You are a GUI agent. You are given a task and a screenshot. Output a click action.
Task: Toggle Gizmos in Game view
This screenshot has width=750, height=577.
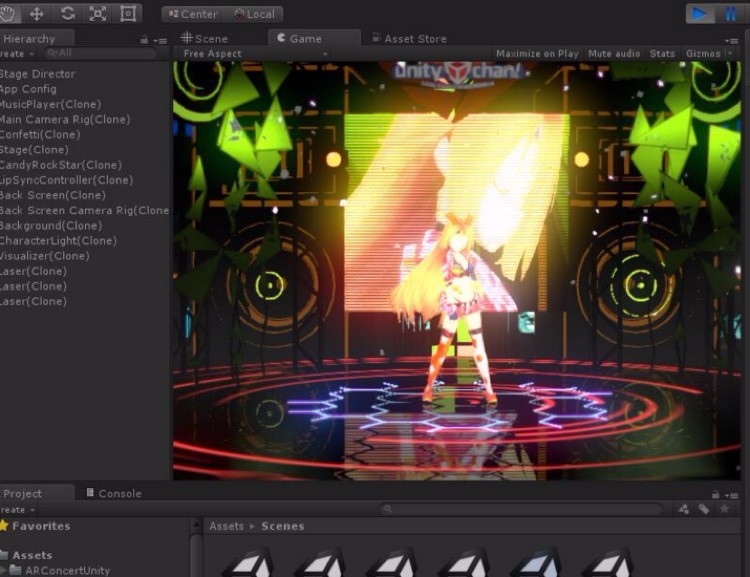(x=703, y=54)
